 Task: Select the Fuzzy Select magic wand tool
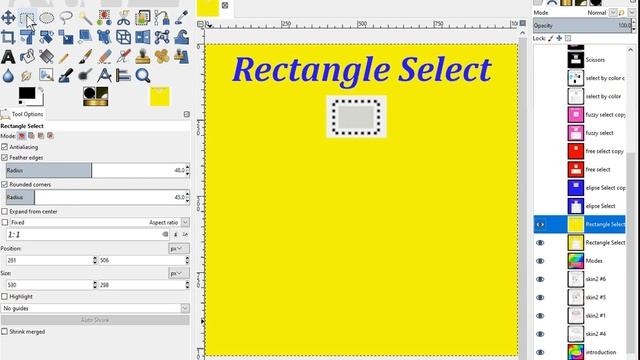coord(85,18)
